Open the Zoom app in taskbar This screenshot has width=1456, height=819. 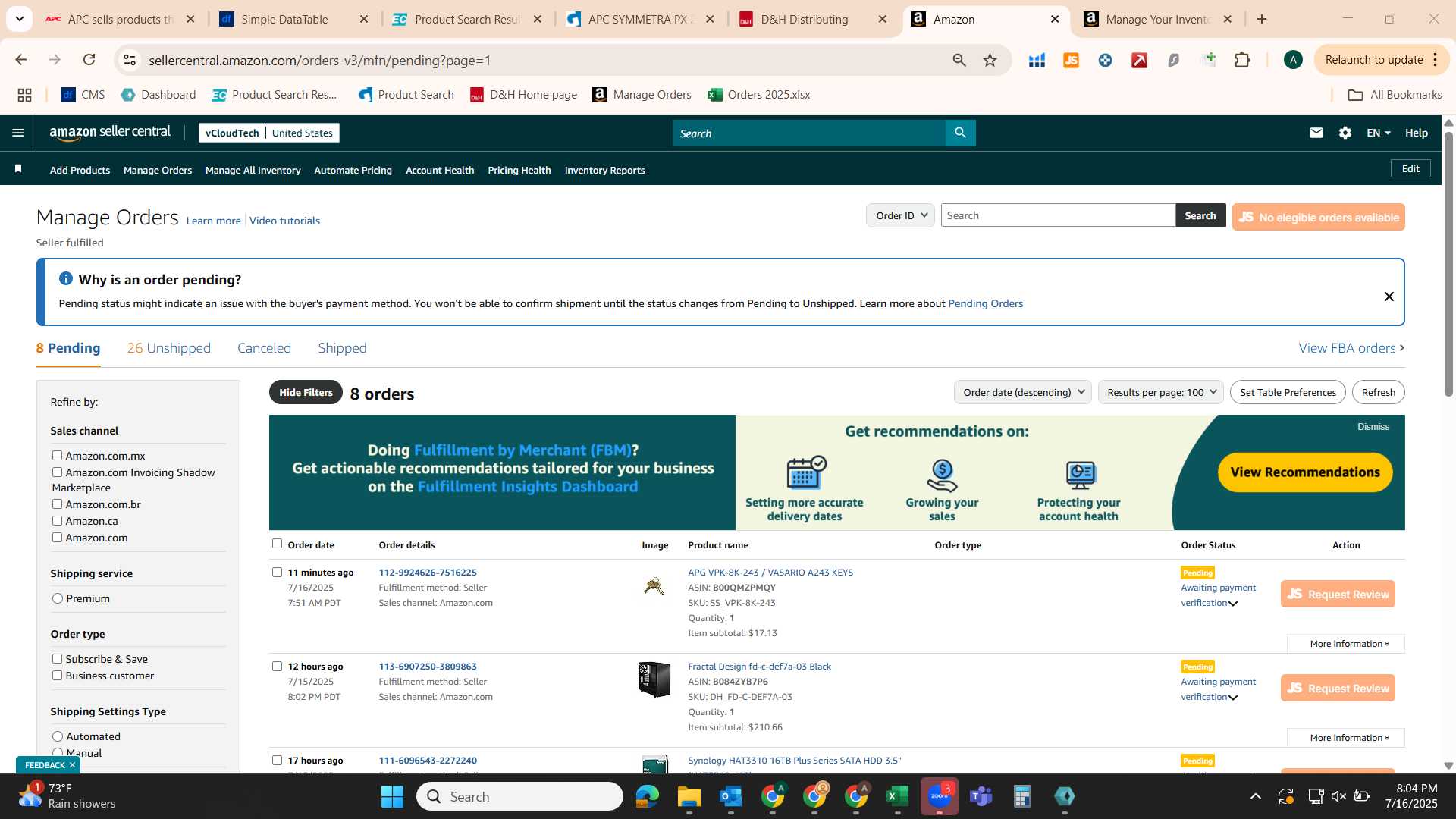[x=939, y=796]
